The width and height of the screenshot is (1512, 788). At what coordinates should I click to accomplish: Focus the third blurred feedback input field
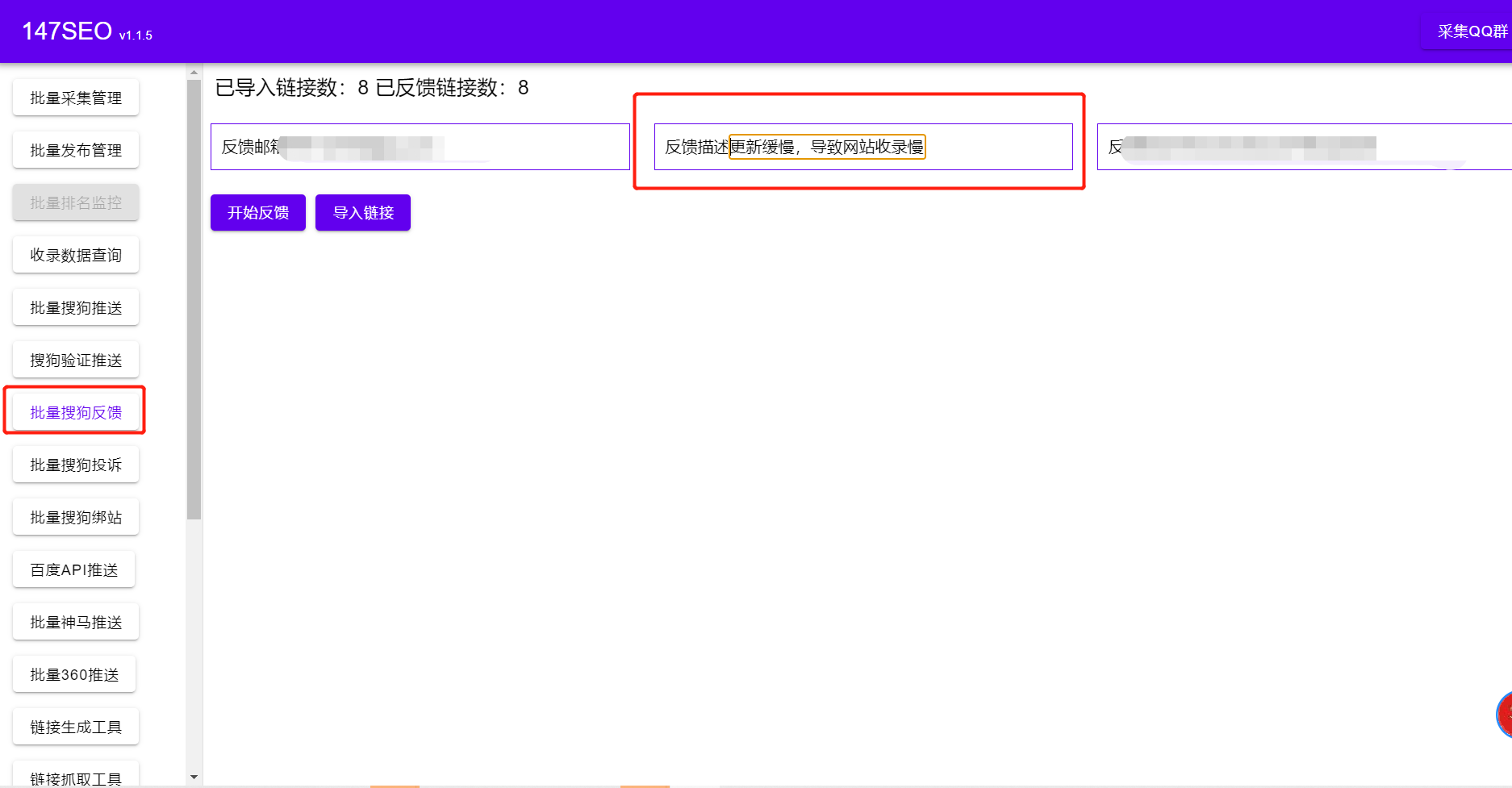1305,147
